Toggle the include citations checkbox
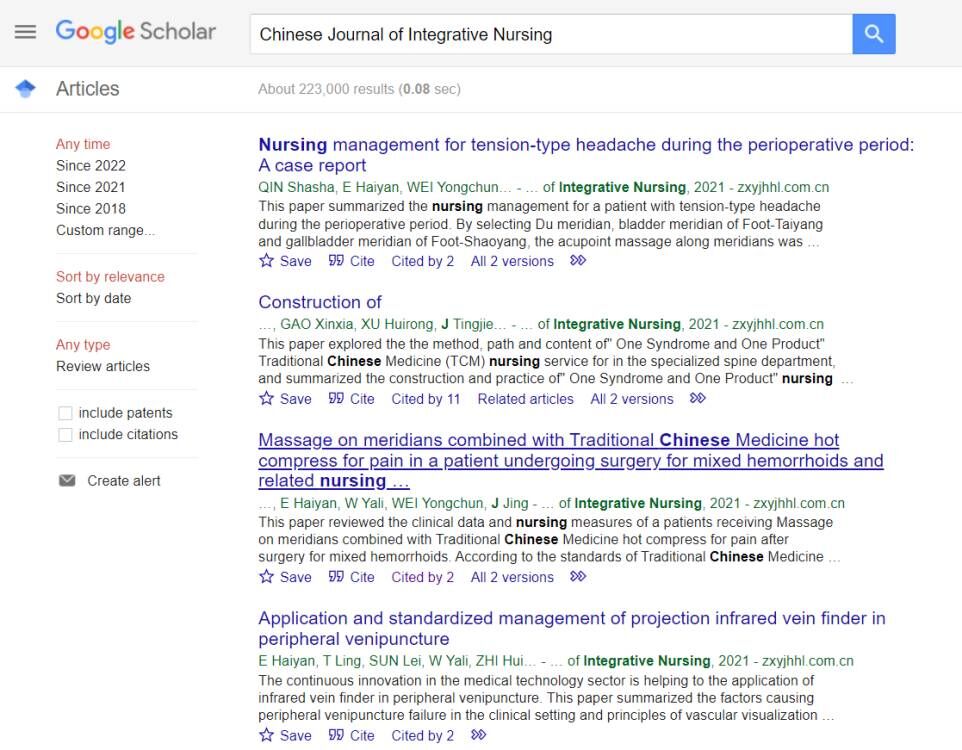This screenshot has width=962, height=750. [65, 435]
